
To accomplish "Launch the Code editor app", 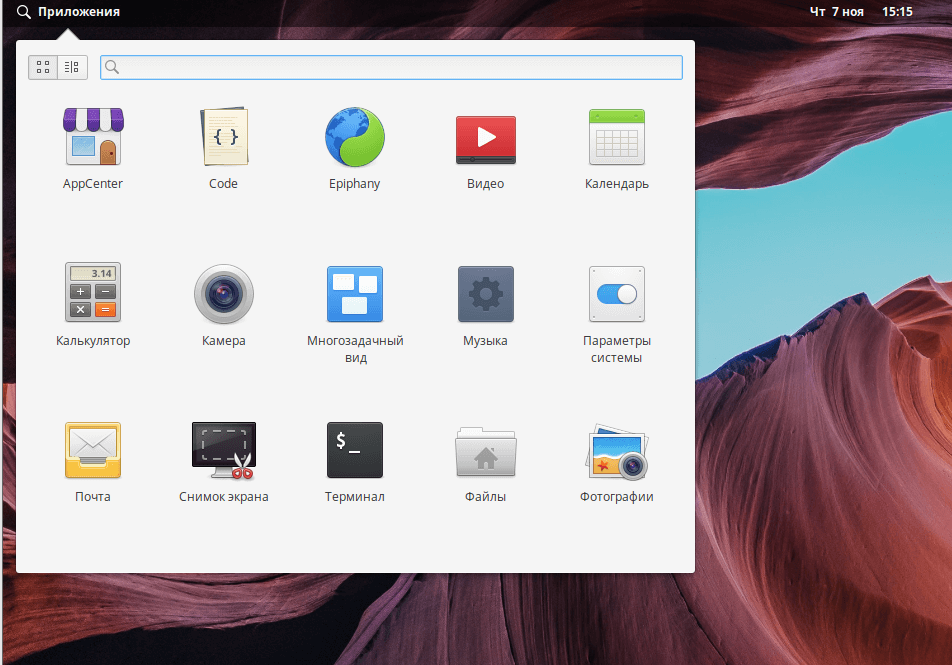I will coord(224,137).
